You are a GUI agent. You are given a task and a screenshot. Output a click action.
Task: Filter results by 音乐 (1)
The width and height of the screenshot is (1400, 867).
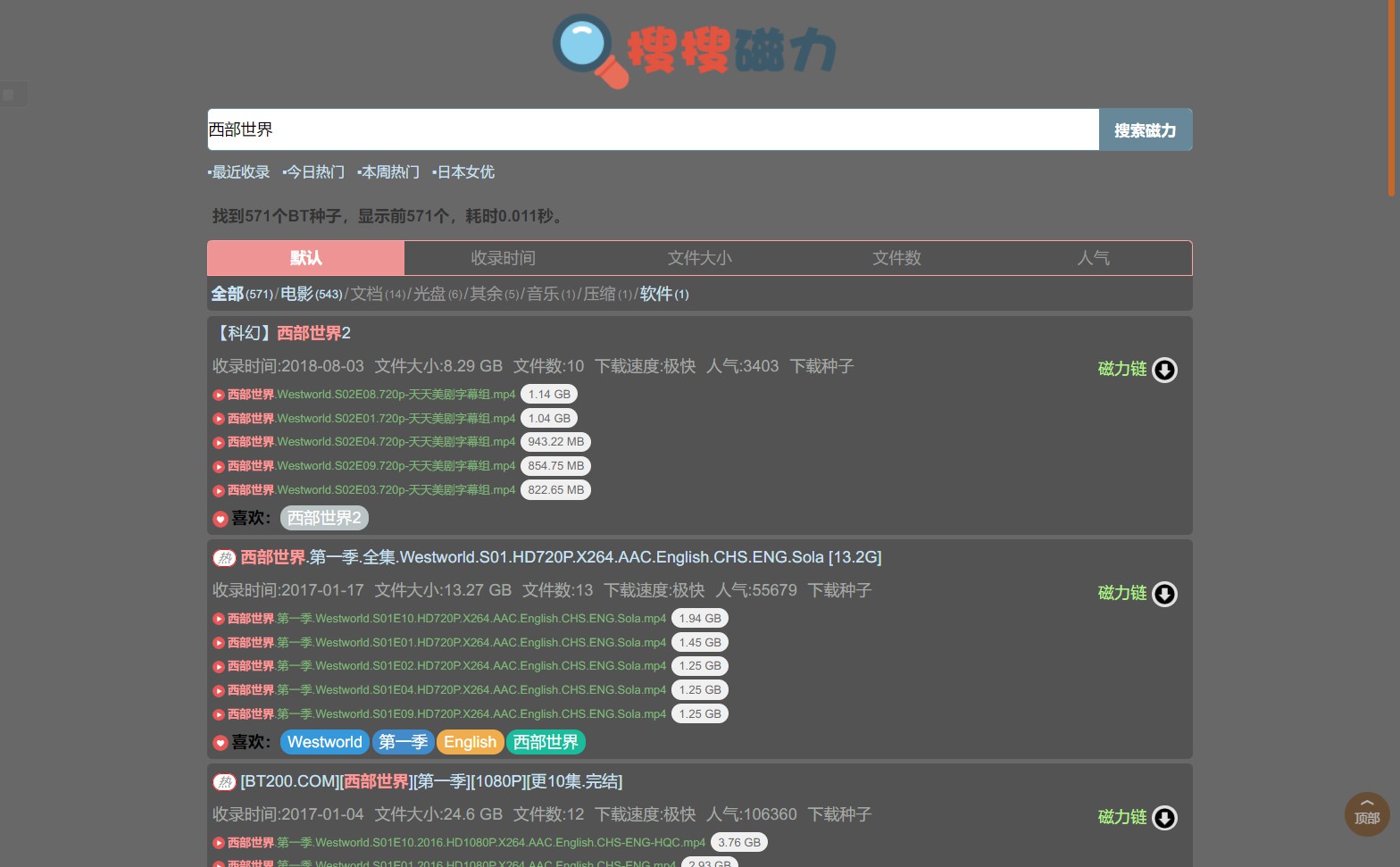551,294
